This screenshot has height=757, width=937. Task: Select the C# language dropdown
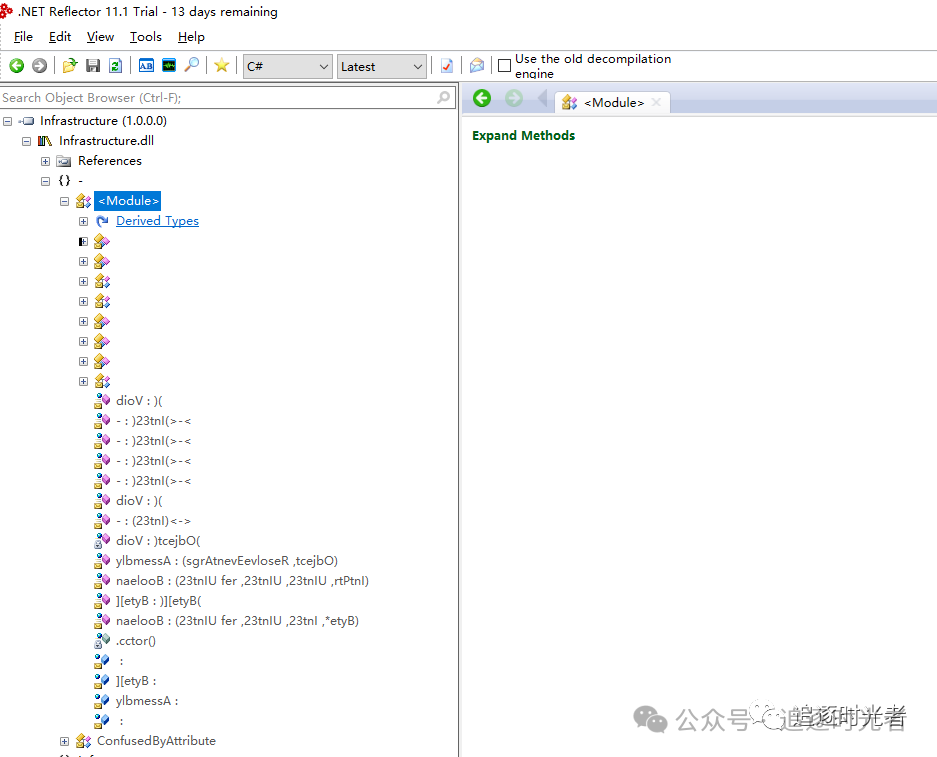[x=287, y=66]
